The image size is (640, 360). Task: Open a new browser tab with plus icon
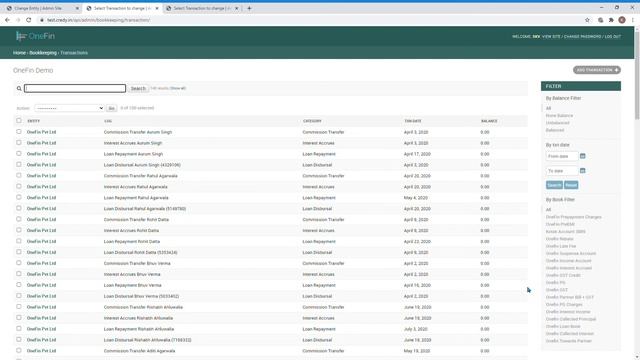point(249,8)
